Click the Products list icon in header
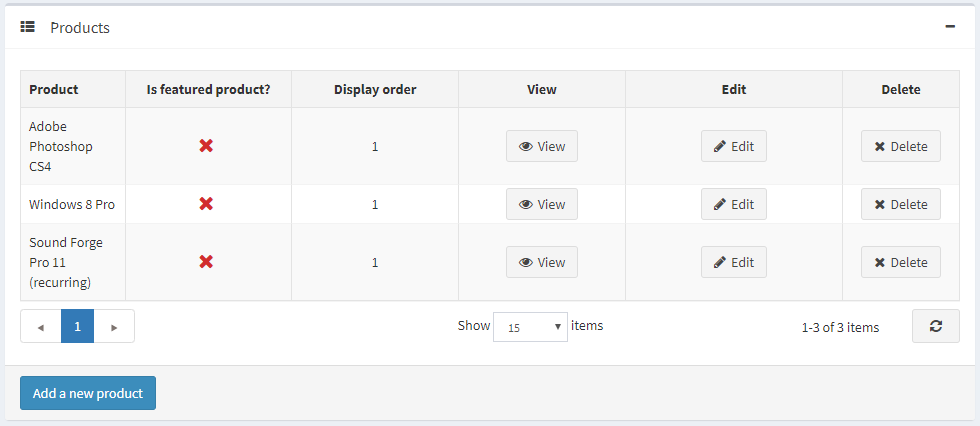This screenshot has height=426, width=980. pyautogui.click(x=28, y=27)
